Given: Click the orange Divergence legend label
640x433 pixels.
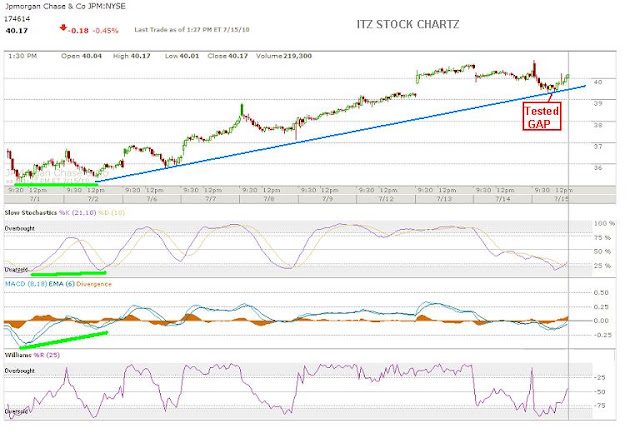Looking at the screenshot, I should [94, 284].
